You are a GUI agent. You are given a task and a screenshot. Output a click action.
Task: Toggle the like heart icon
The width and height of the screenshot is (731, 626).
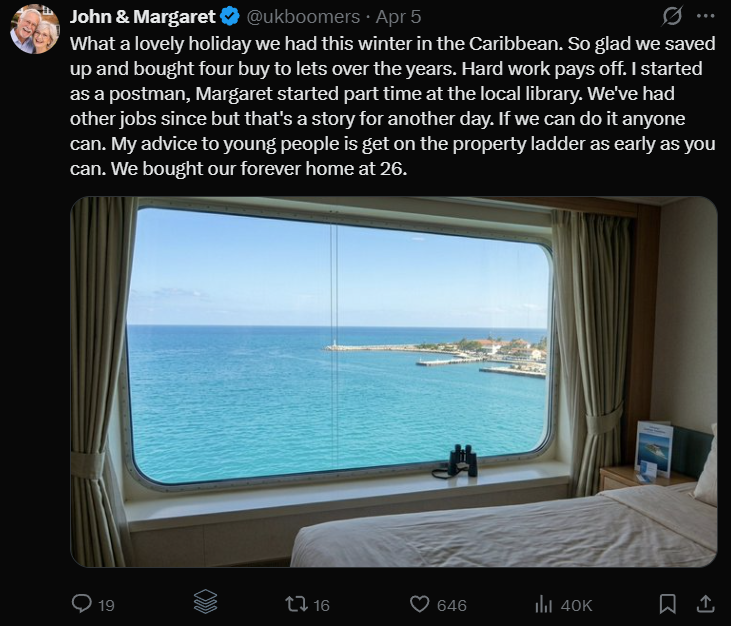click(420, 604)
